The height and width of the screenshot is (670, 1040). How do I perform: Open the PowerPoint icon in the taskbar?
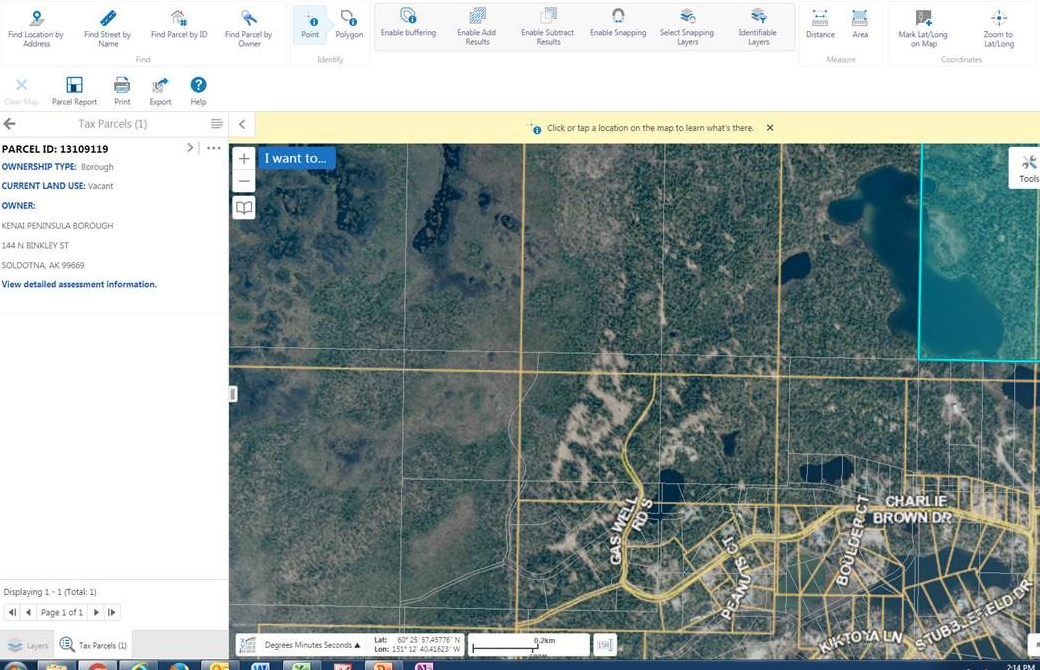coord(384,665)
